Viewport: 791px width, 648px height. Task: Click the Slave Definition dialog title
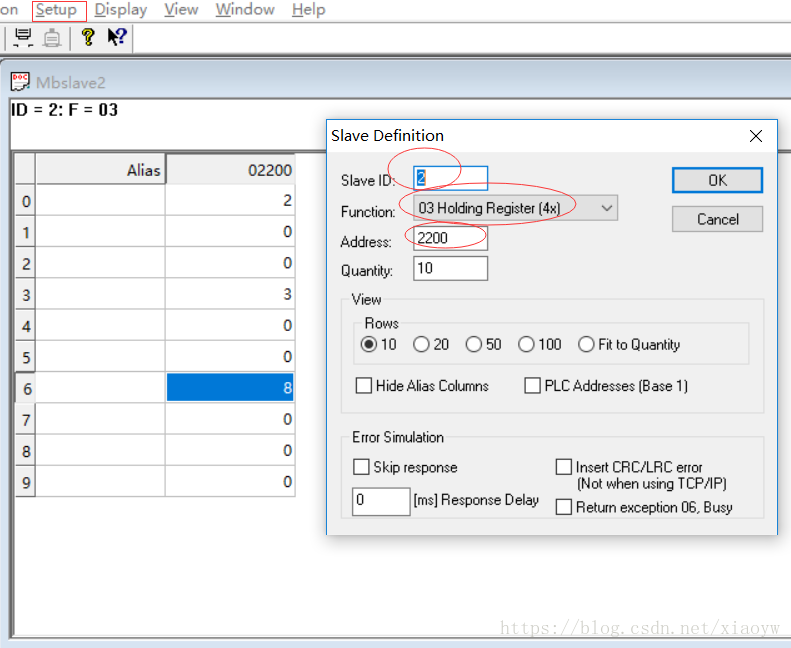click(x=387, y=136)
